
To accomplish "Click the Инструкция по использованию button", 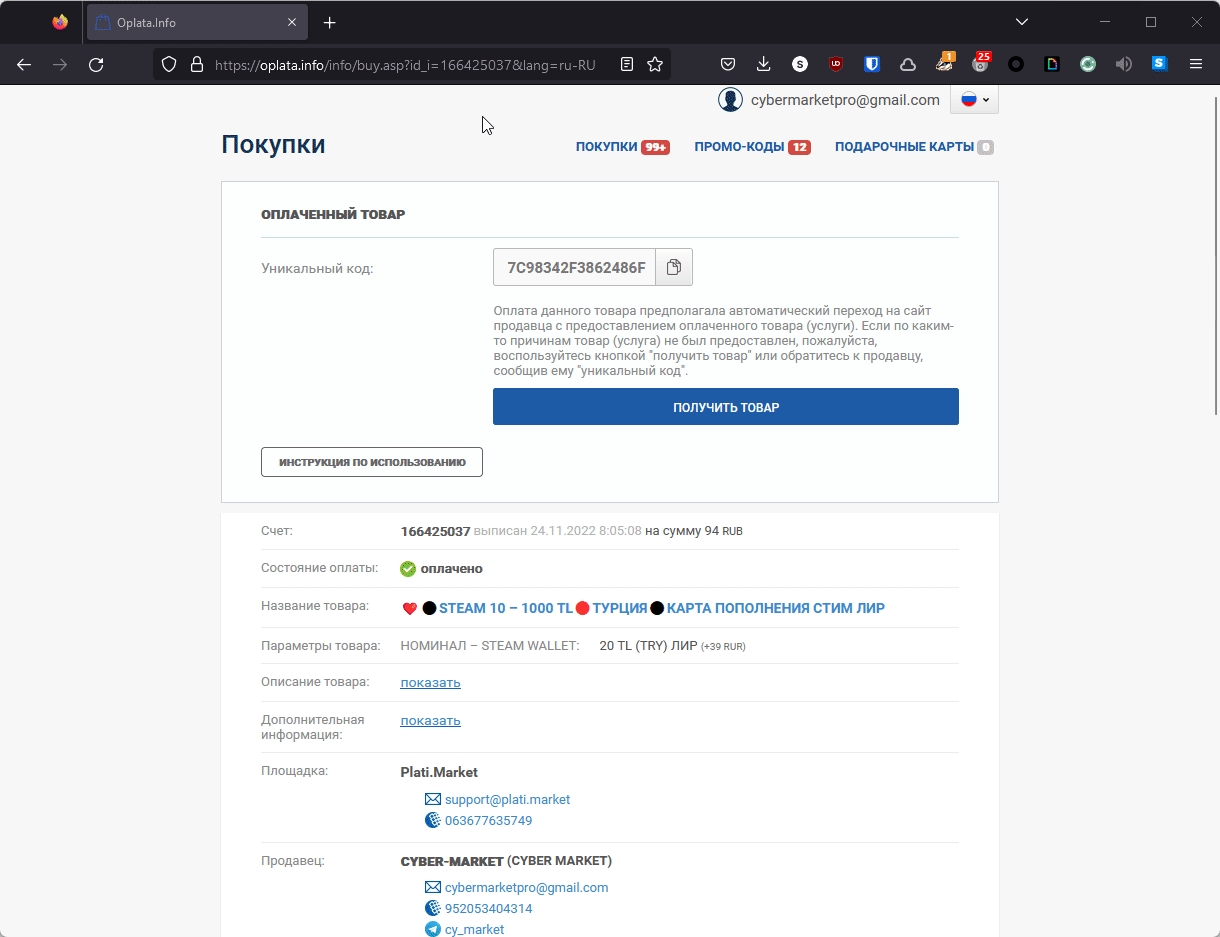I will pos(372,462).
